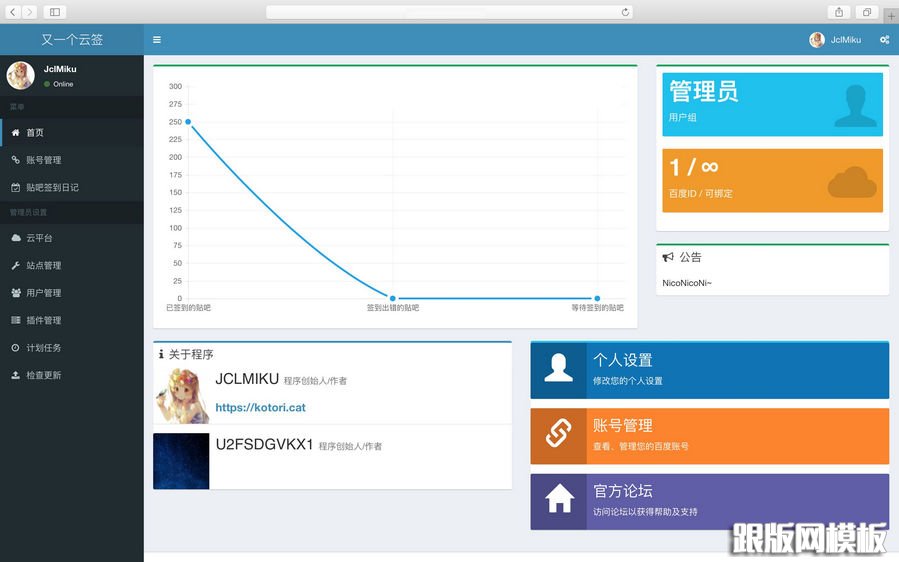Click the NicoNicoNi~ announcement text

[x=687, y=283]
